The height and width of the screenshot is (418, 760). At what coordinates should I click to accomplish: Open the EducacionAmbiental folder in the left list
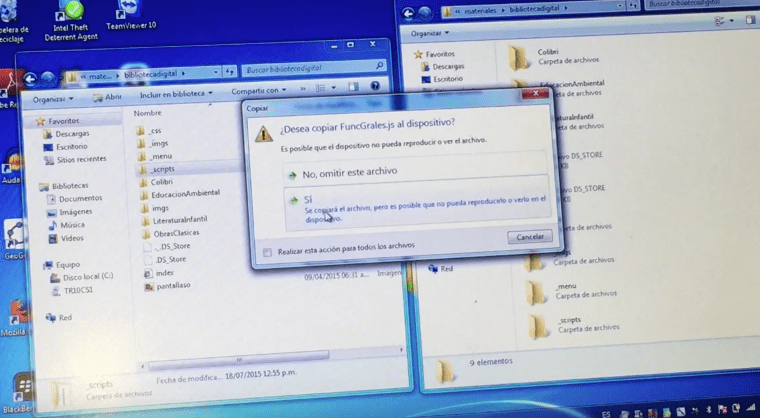(x=183, y=194)
